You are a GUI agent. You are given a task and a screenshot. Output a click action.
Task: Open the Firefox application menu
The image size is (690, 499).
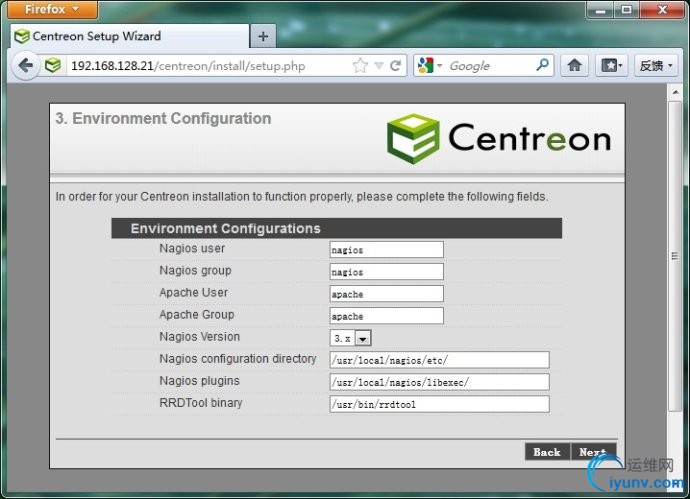click(x=52, y=9)
